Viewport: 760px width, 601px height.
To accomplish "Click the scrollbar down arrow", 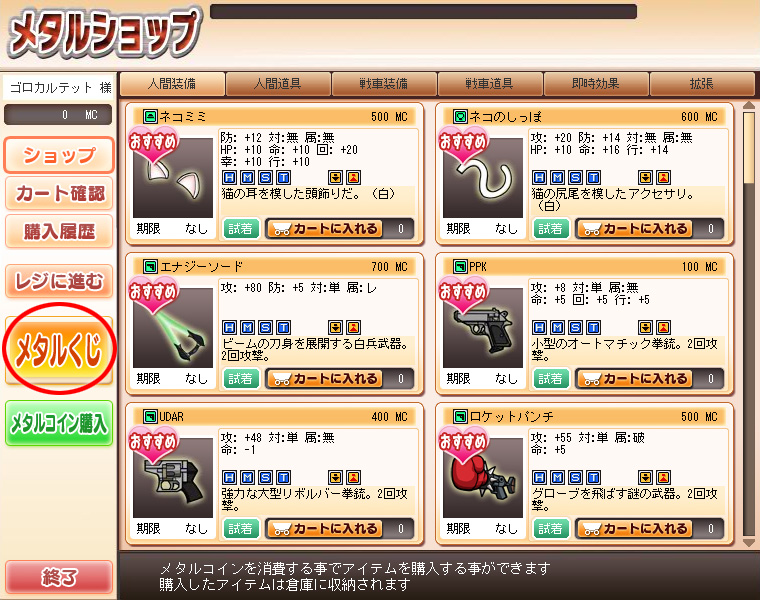I will pyautogui.click(x=749, y=543).
